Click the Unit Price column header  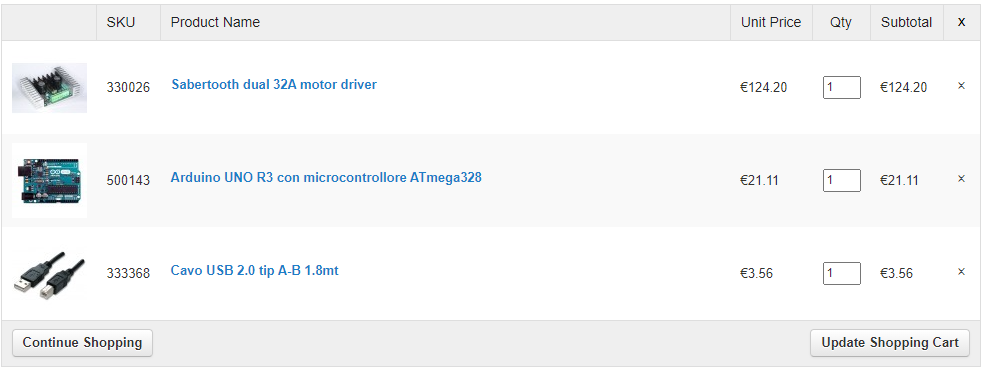[x=771, y=23]
